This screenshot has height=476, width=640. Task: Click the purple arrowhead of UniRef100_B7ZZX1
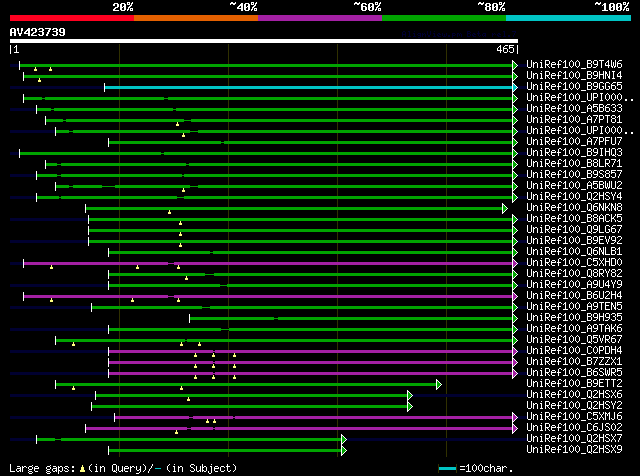click(515, 363)
